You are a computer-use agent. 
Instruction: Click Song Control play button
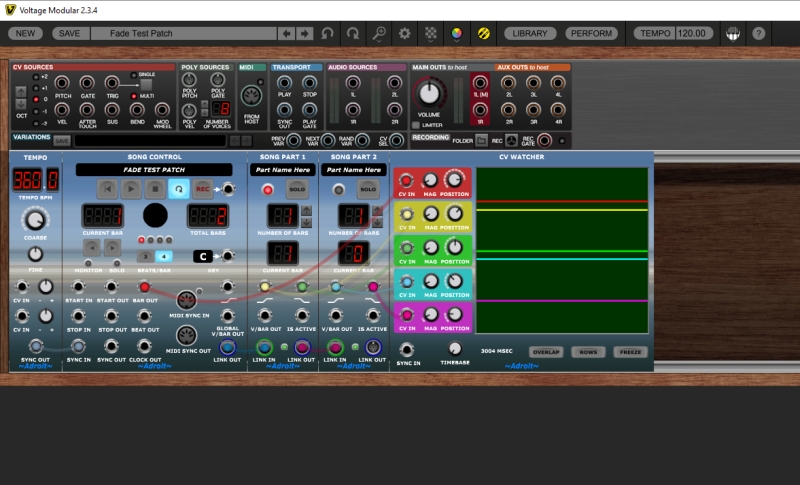131,189
